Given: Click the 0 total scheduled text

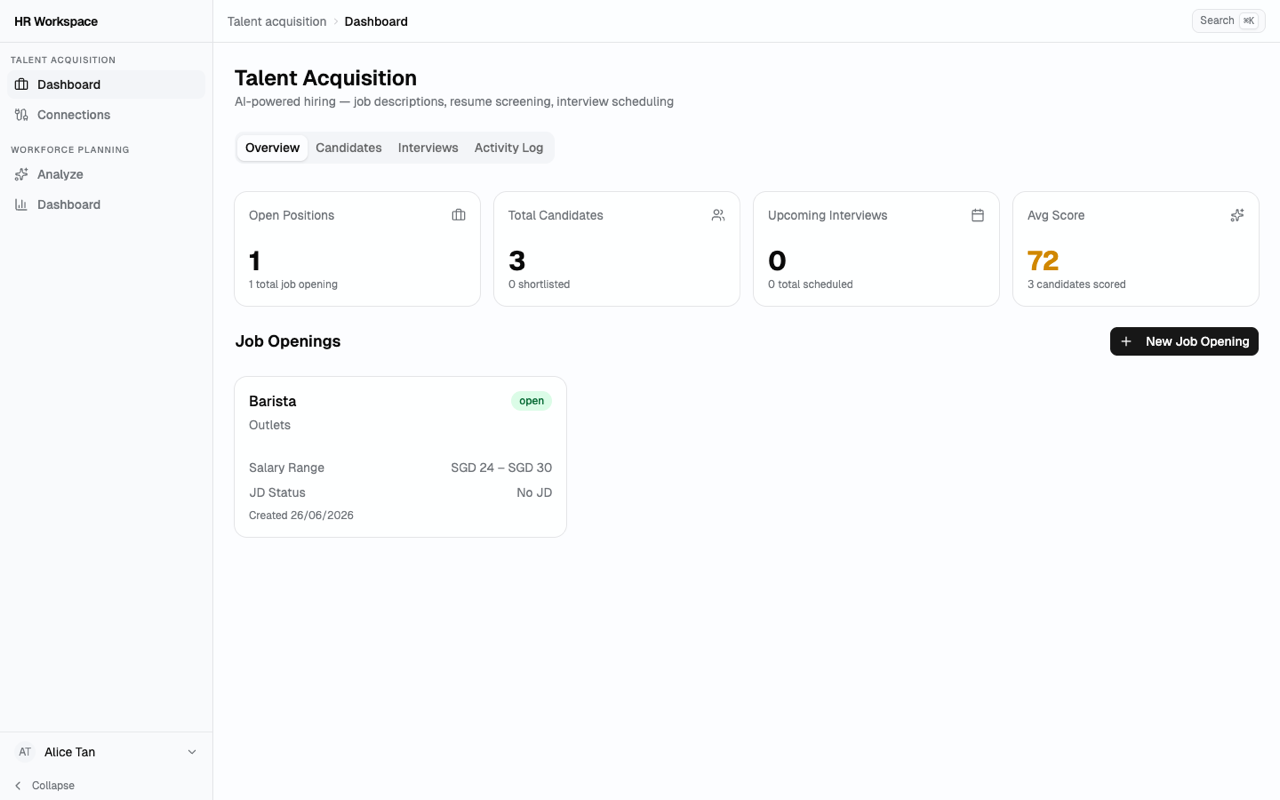Looking at the screenshot, I should 810,285.
